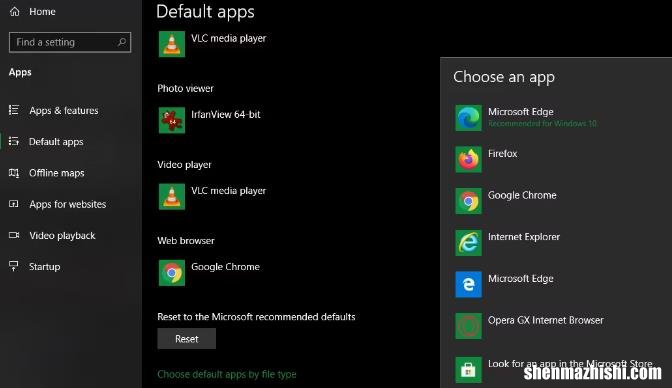Pick the new Microsoft Edge icon in Choose an app
Image resolution: width=672 pixels, height=388 pixels.
click(x=468, y=118)
